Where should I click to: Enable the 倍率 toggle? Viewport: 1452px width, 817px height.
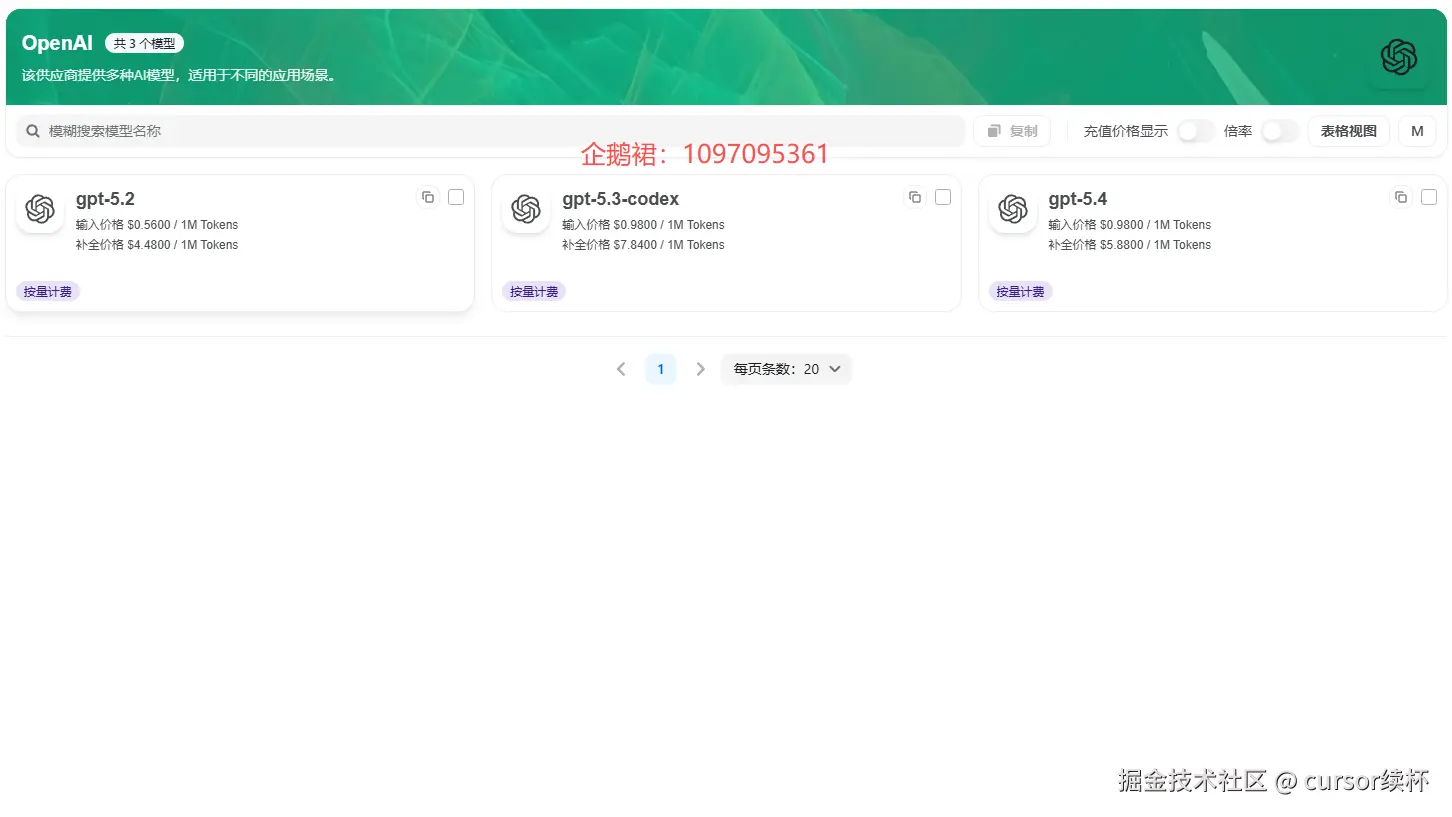(x=1280, y=130)
